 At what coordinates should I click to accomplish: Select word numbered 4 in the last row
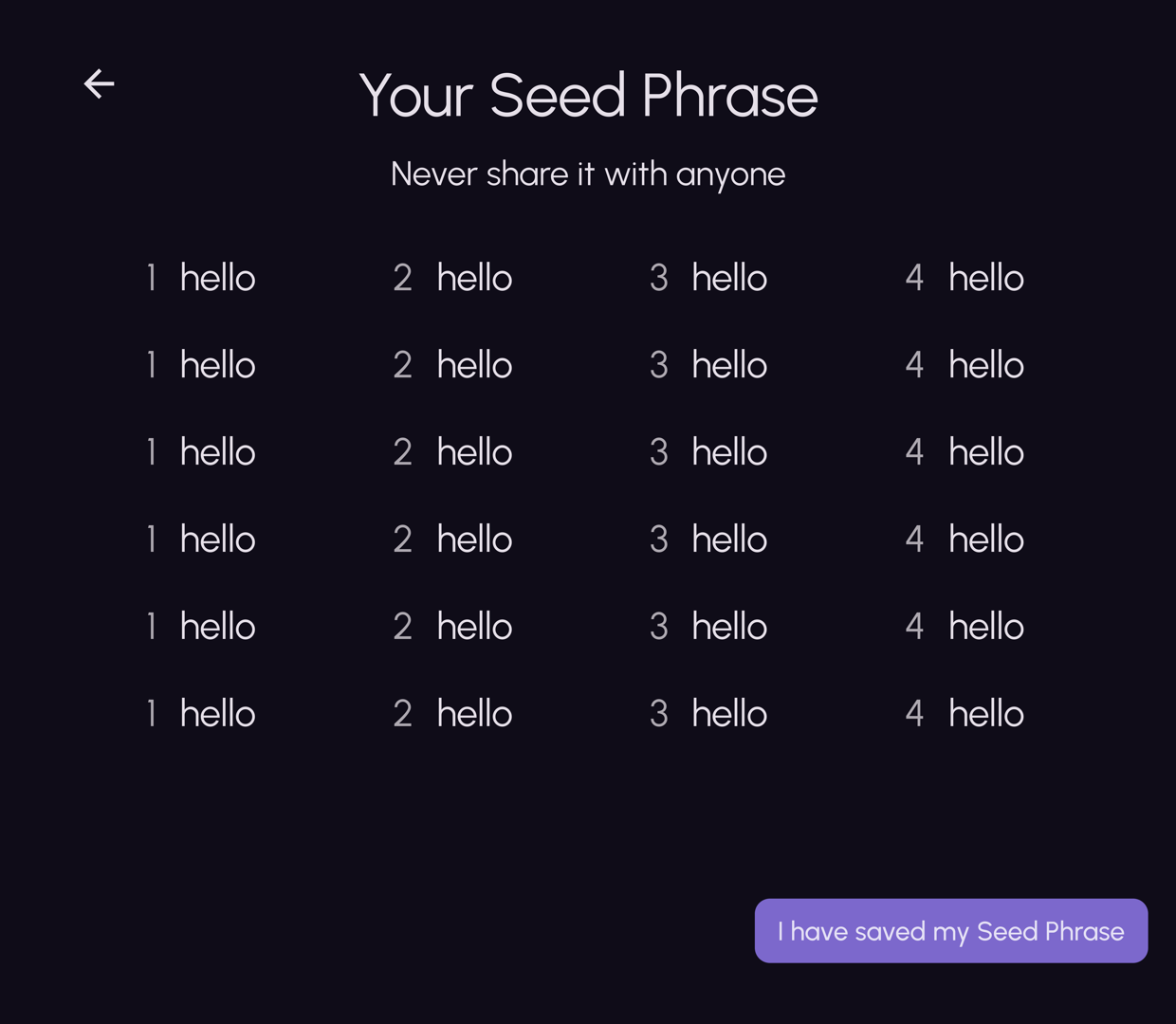(x=965, y=714)
